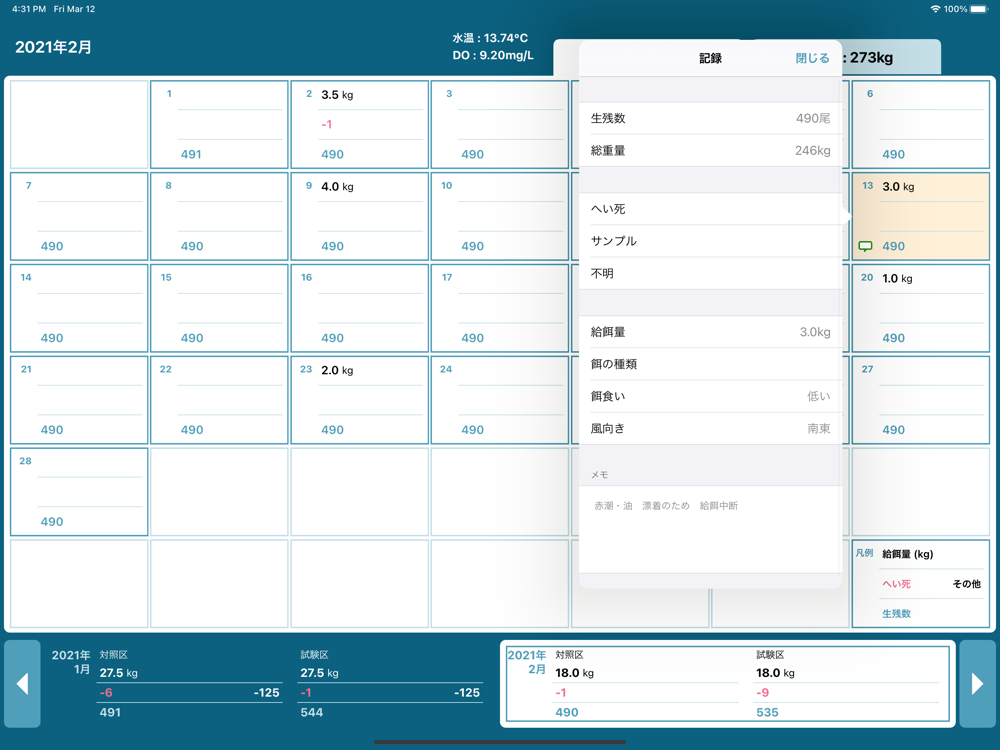Image resolution: width=1000 pixels, height=750 pixels.
Task: Select February 27 calendar cell
Action: pyautogui.click(x=921, y=400)
